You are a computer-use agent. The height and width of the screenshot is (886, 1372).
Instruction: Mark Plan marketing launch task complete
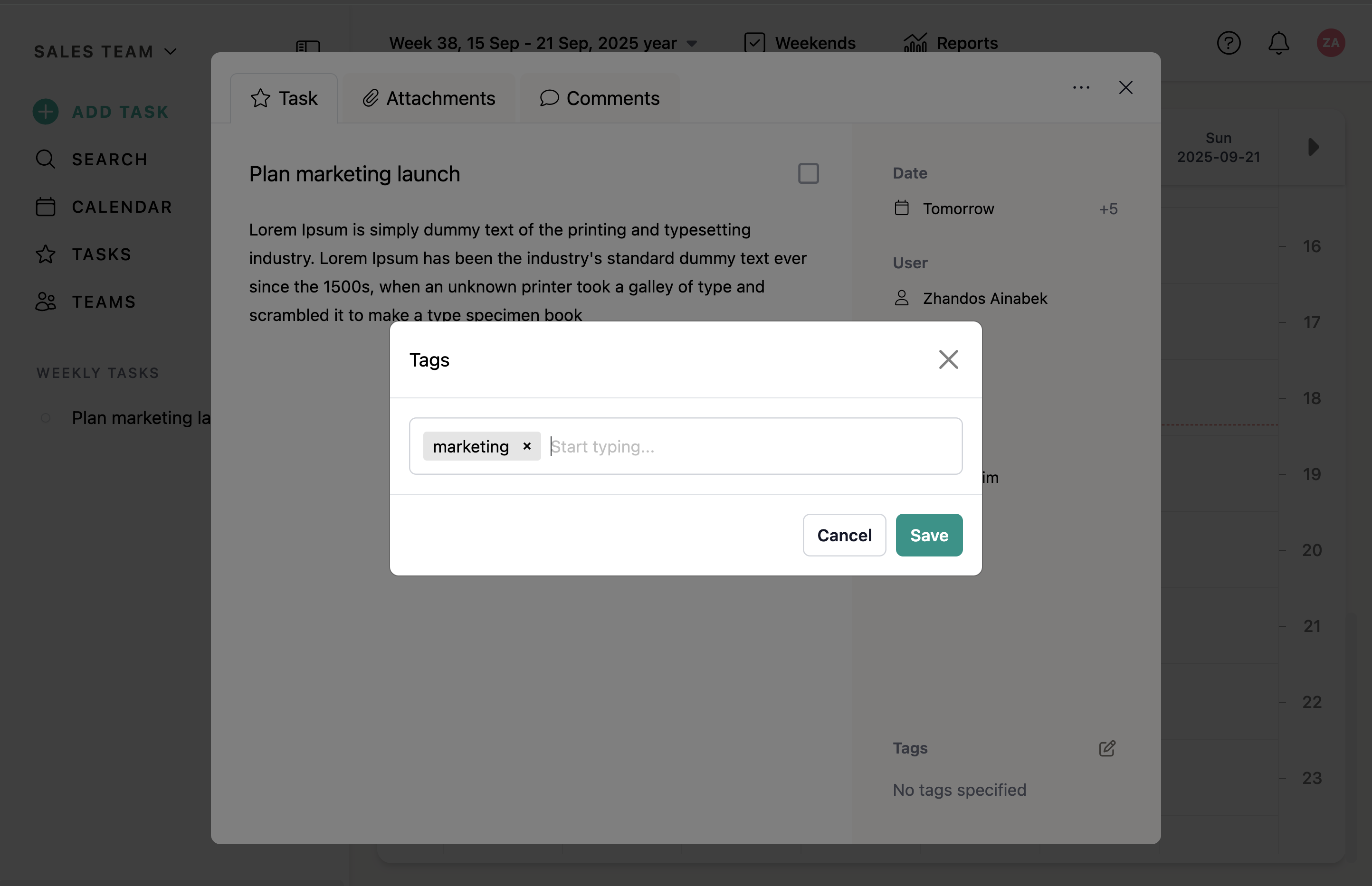808,173
